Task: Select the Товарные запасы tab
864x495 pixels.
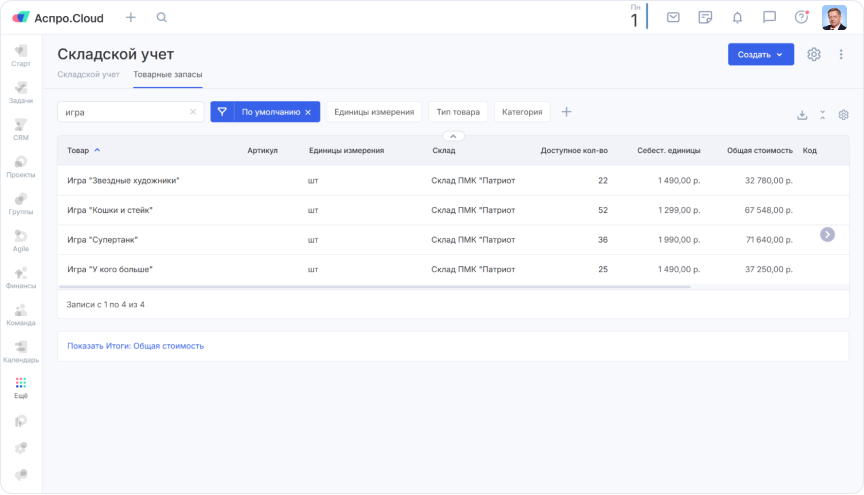Action: coord(167,75)
